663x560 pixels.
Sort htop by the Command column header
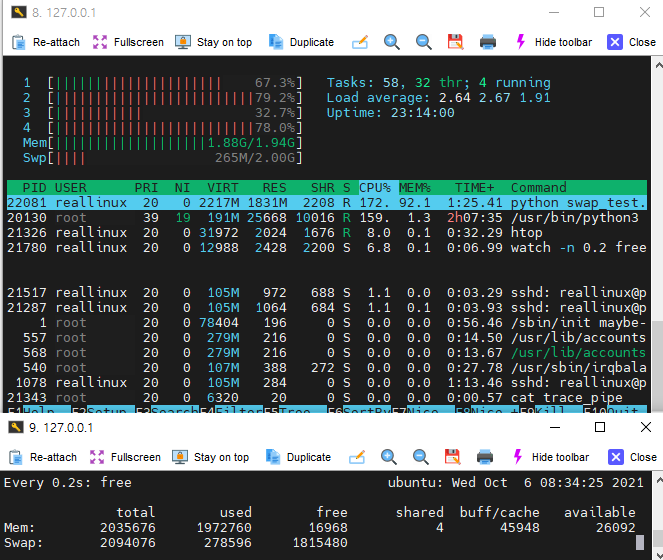point(539,187)
